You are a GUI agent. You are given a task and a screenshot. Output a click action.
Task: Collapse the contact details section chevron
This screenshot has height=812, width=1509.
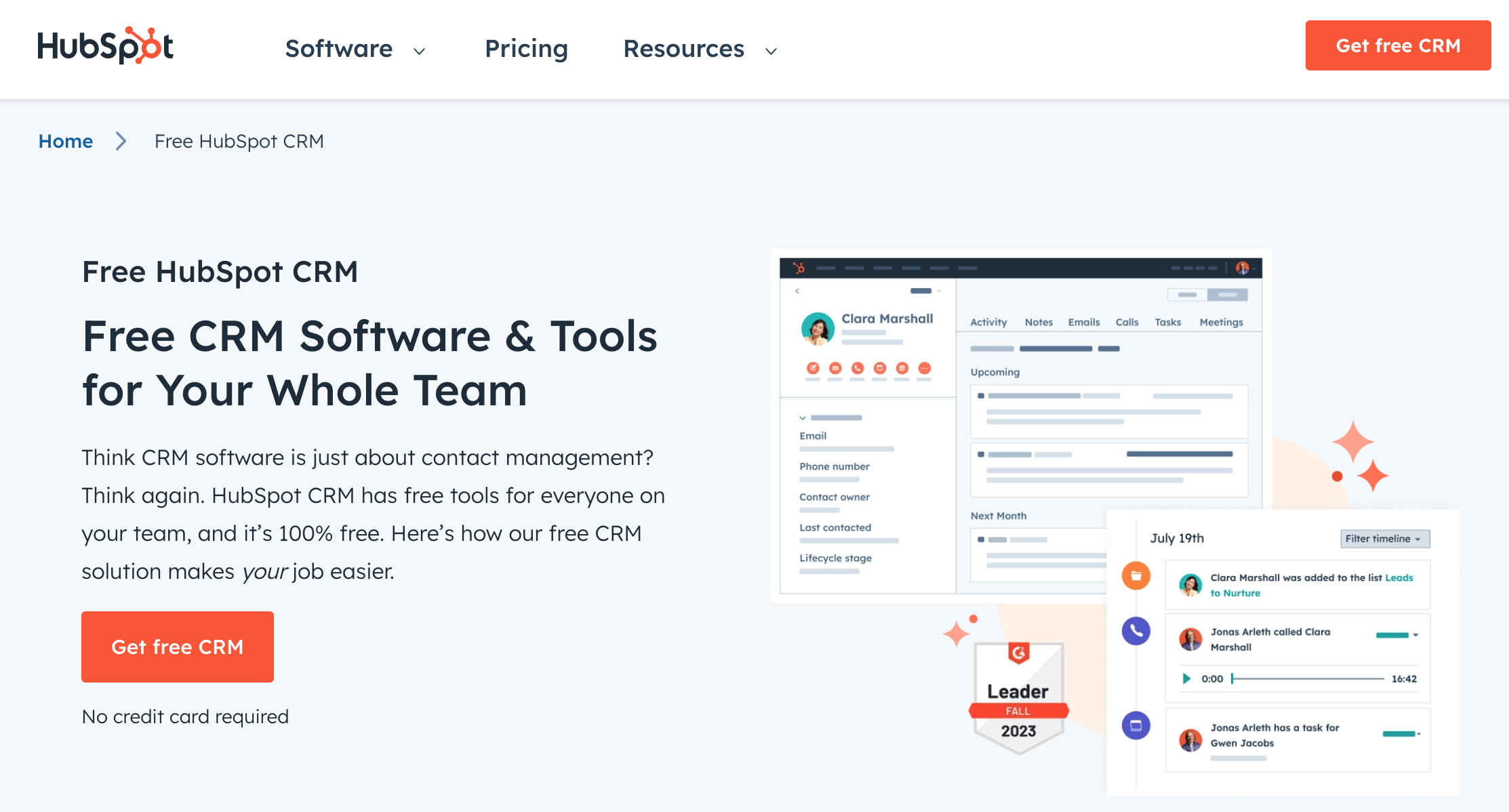[x=803, y=418]
